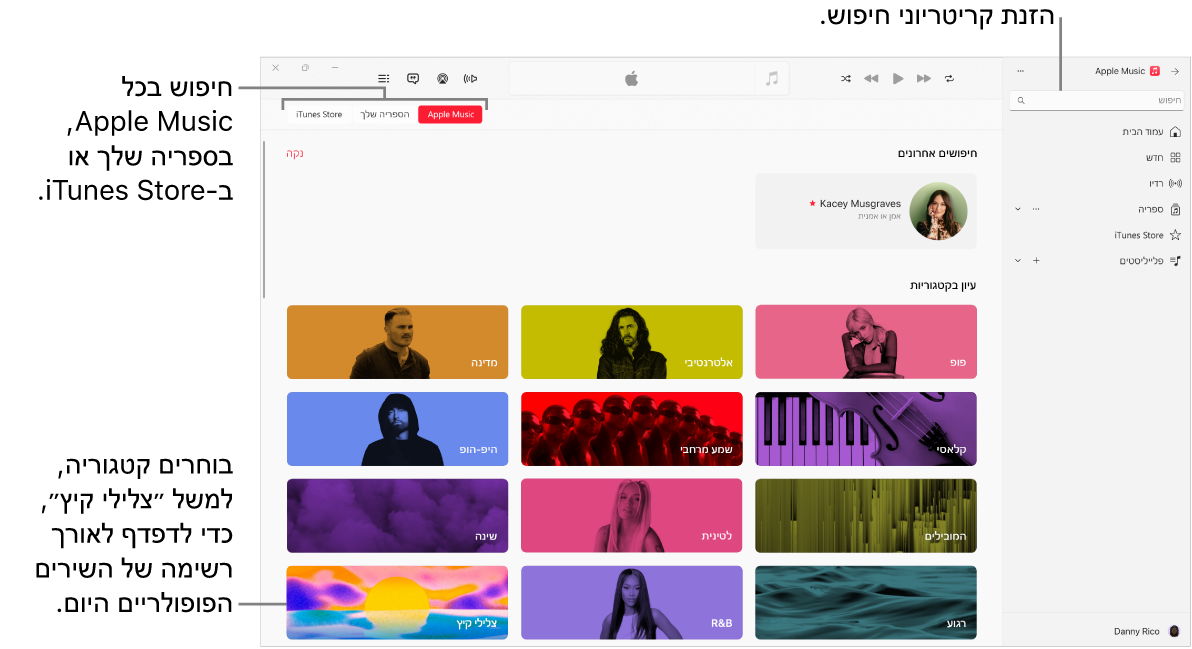Toggle the Lyrics pane
The width and height of the screenshot is (1192, 649).
click(x=413, y=78)
